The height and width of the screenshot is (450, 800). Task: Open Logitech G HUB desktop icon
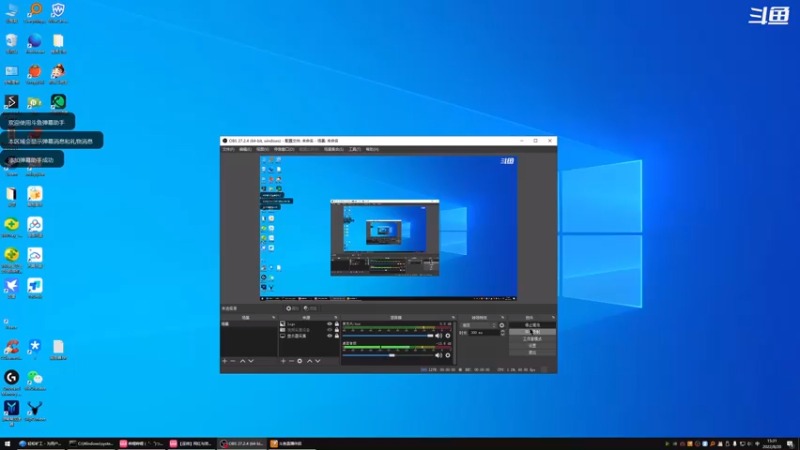tap(11, 378)
